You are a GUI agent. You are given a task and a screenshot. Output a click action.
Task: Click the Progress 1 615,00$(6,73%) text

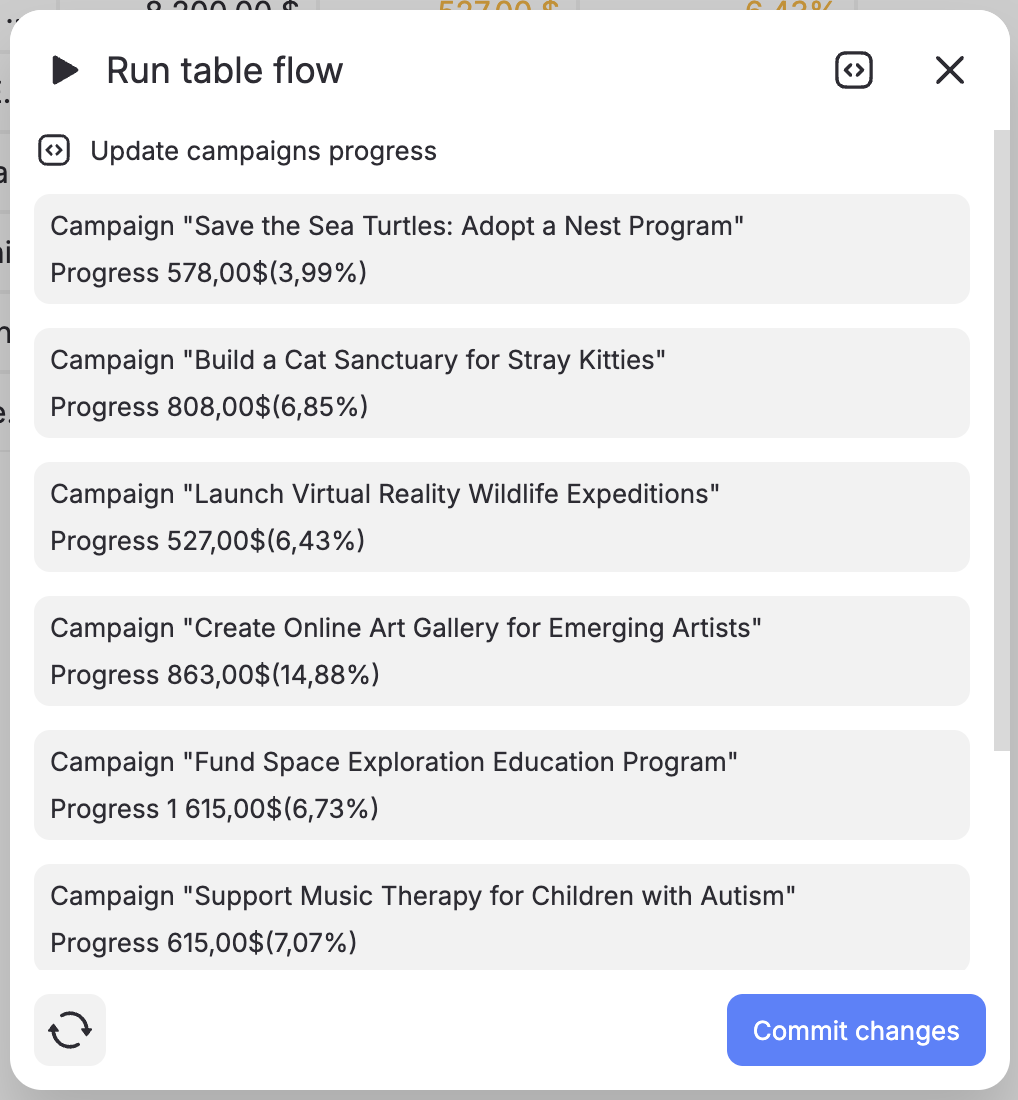click(x=214, y=809)
